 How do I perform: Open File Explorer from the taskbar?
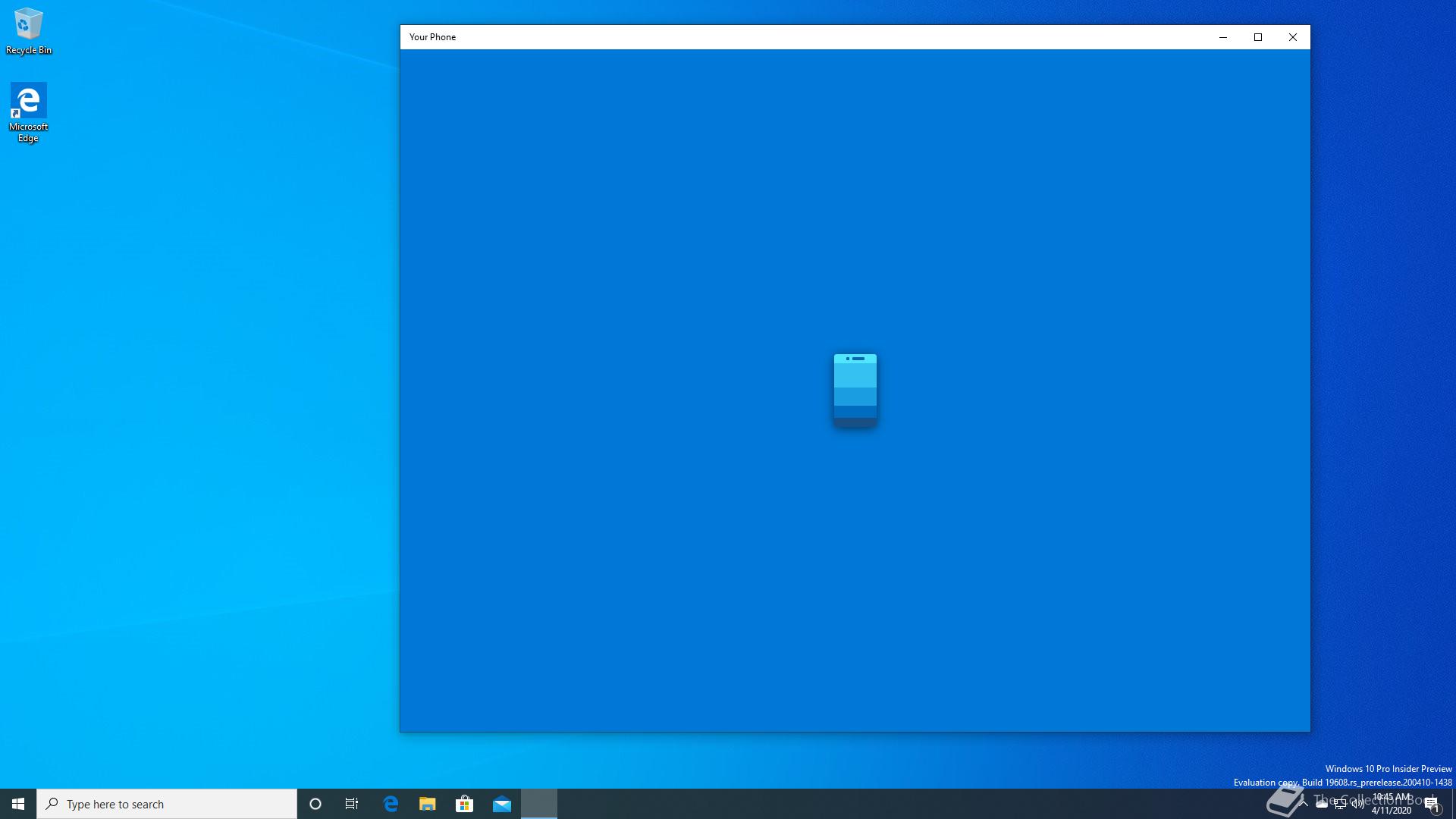tap(428, 804)
